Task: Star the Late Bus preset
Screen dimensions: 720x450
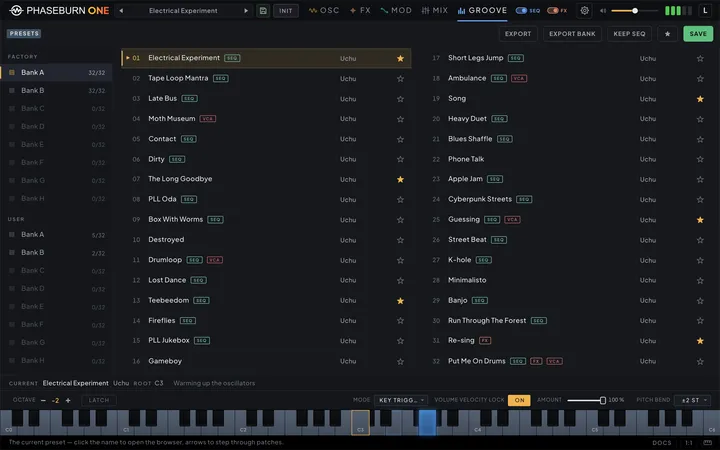Action: tap(400, 99)
